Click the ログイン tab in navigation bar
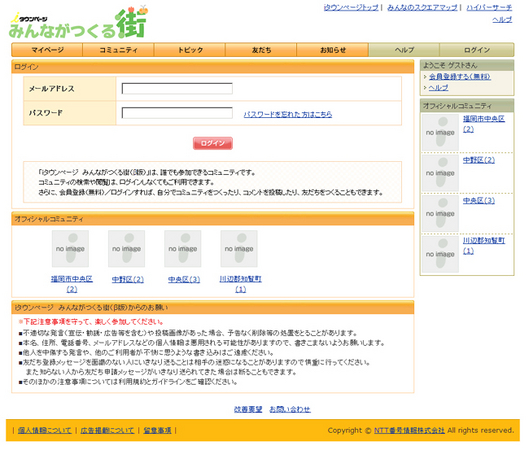 point(477,50)
